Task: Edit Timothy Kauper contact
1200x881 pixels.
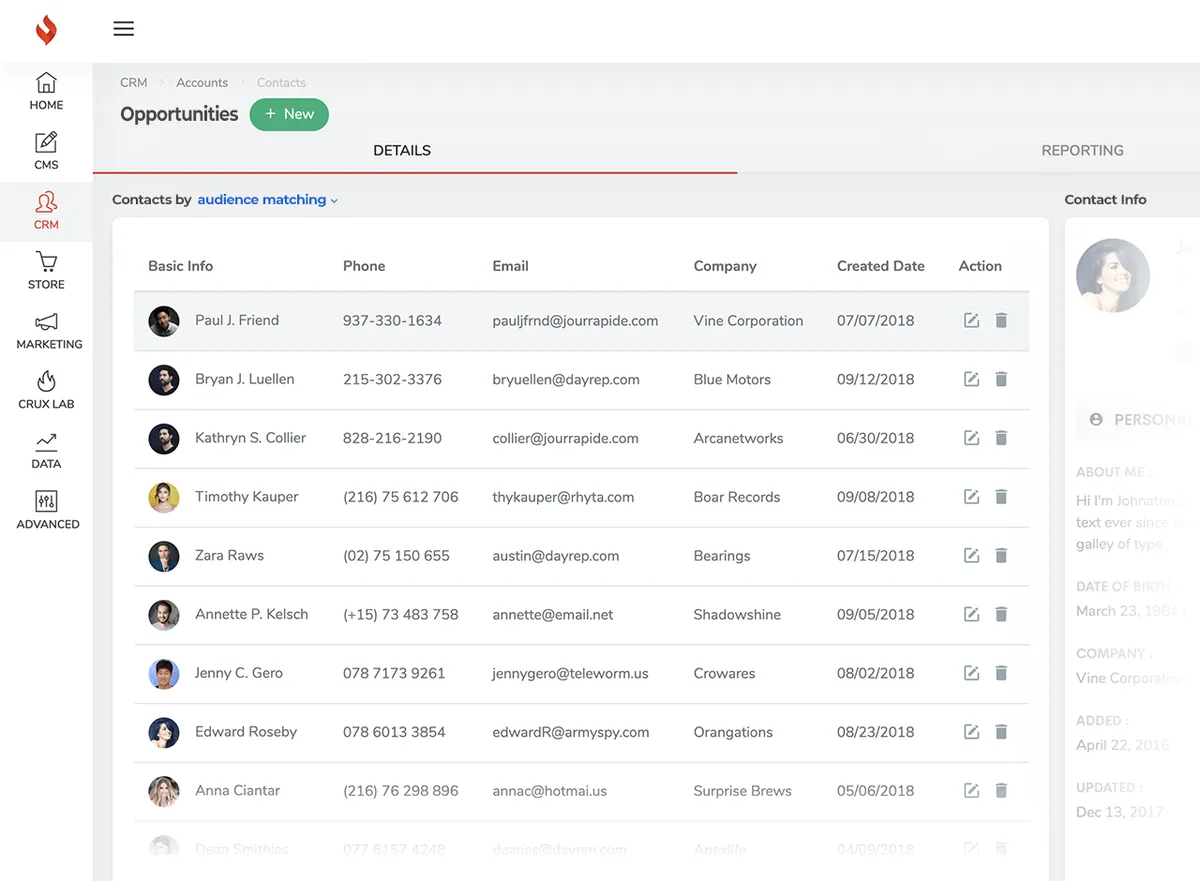Action: 971,496
